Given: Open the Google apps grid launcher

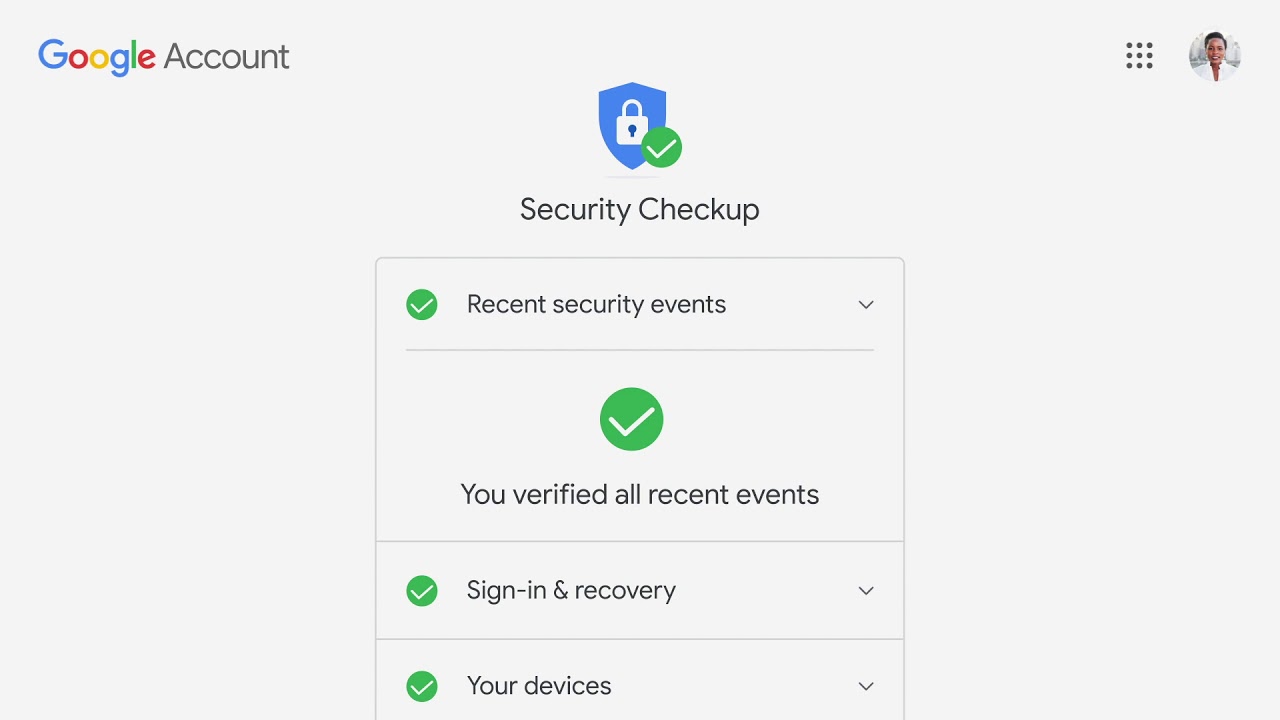Looking at the screenshot, I should [x=1139, y=56].
